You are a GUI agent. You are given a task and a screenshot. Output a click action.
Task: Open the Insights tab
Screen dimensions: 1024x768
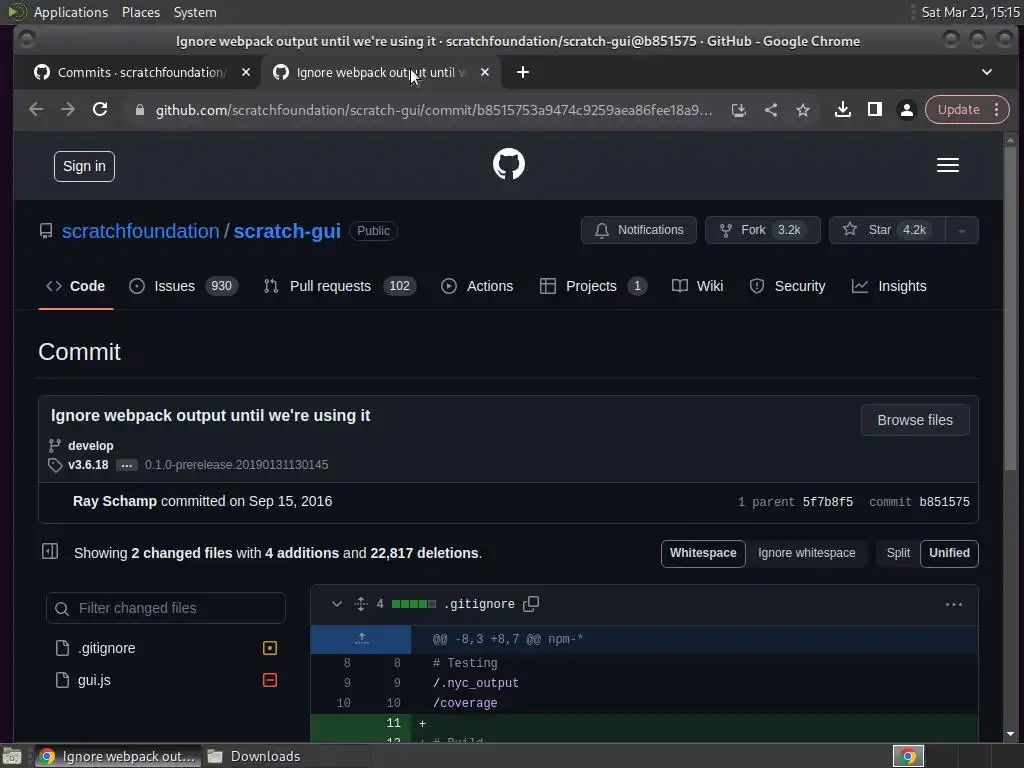click(889, 286)
